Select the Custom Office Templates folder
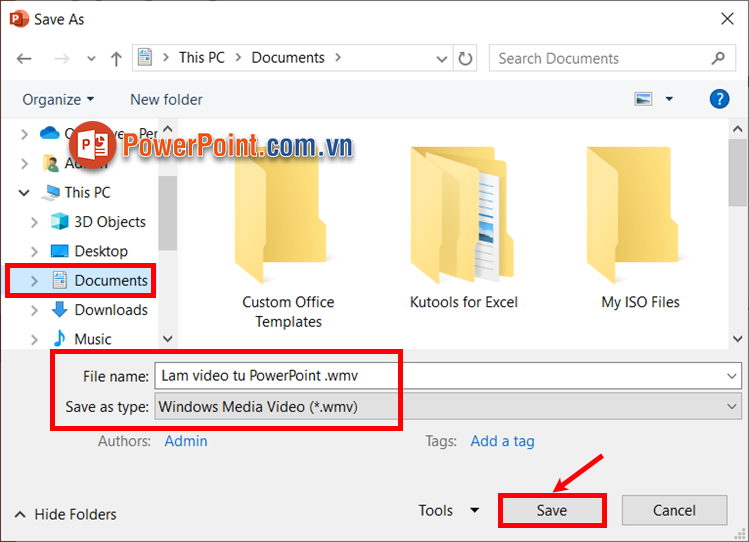This screenshot has height=542, width=749. [x=288, y=236]
